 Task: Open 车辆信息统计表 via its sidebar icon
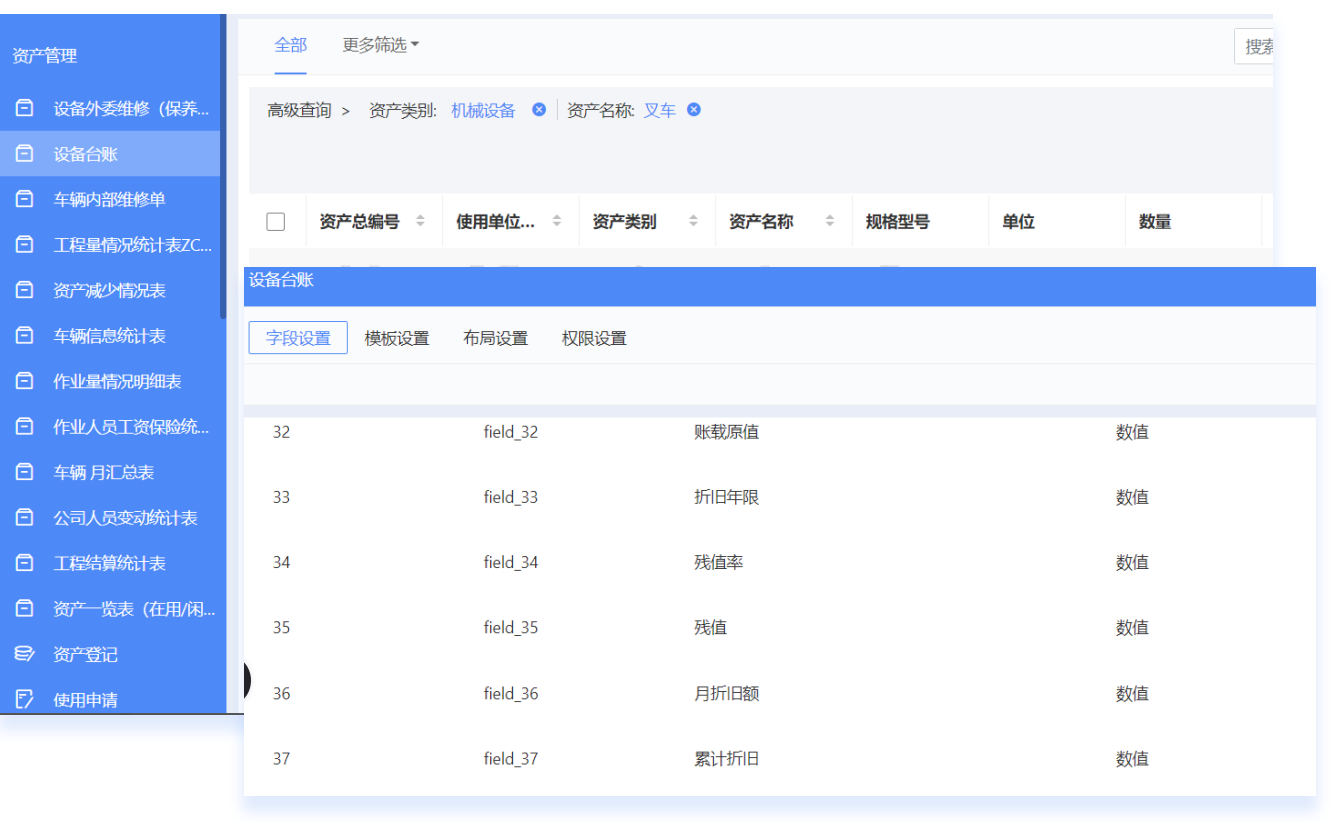click(25, 336)
